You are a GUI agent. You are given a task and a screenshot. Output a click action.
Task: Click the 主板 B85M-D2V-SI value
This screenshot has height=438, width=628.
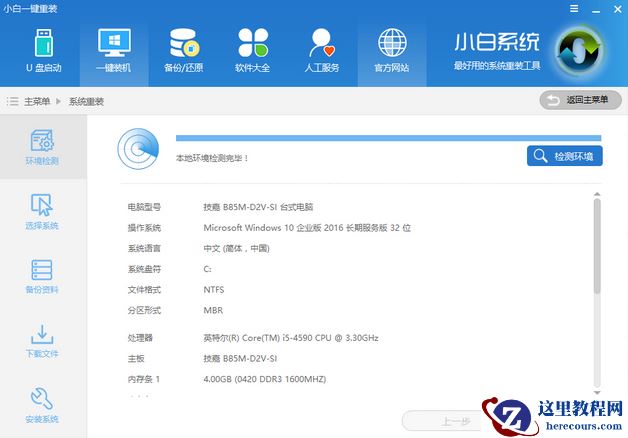(x=240, y=359)
